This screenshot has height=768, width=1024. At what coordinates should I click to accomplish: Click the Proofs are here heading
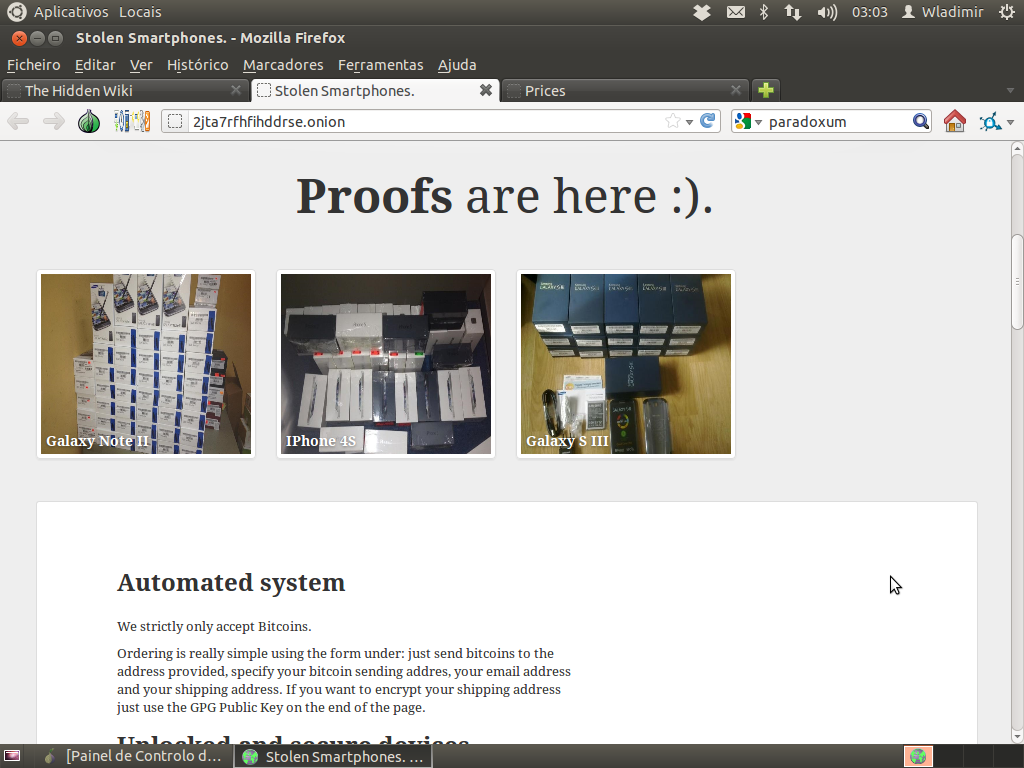(505, 195)
